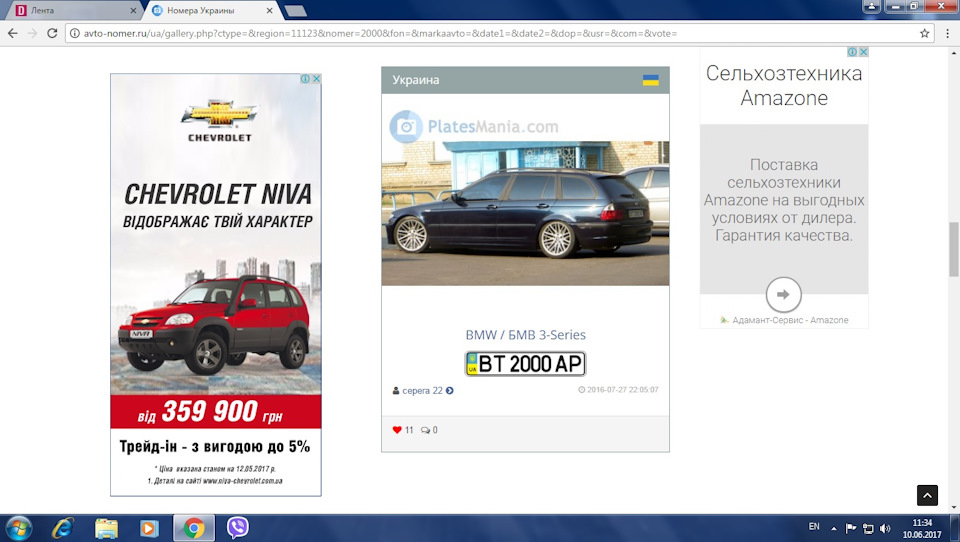Close the Номера Украины tab
Viewport: 960px width, 542px height.
click(269, 10)
